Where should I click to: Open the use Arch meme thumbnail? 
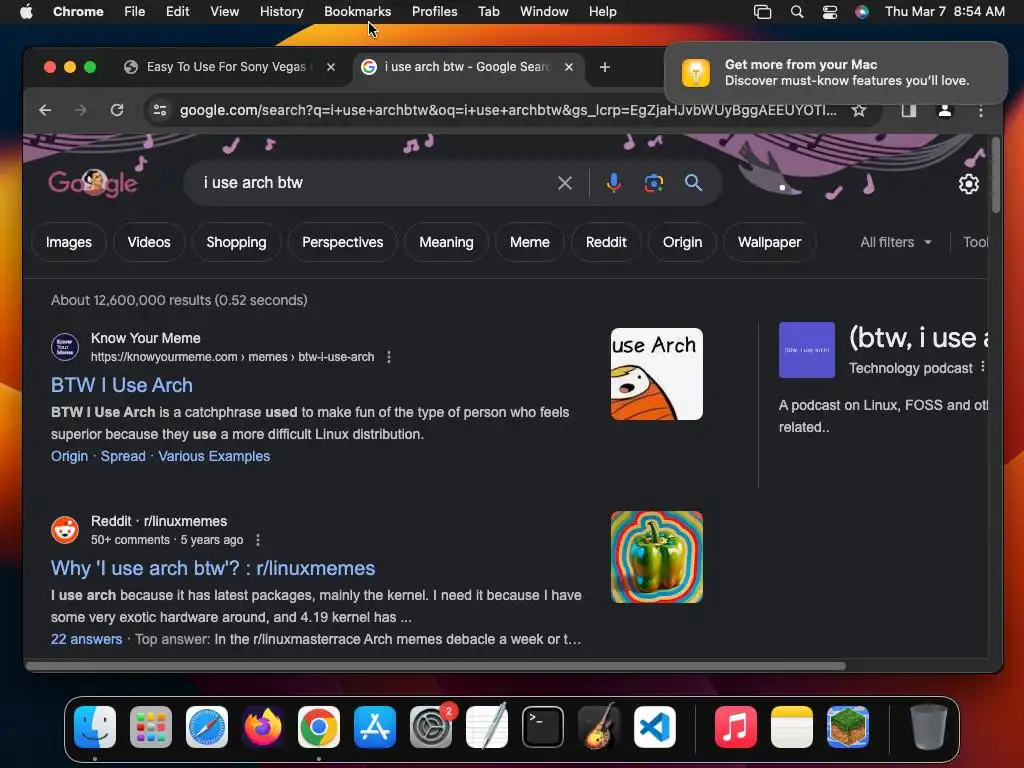[656, 374]
